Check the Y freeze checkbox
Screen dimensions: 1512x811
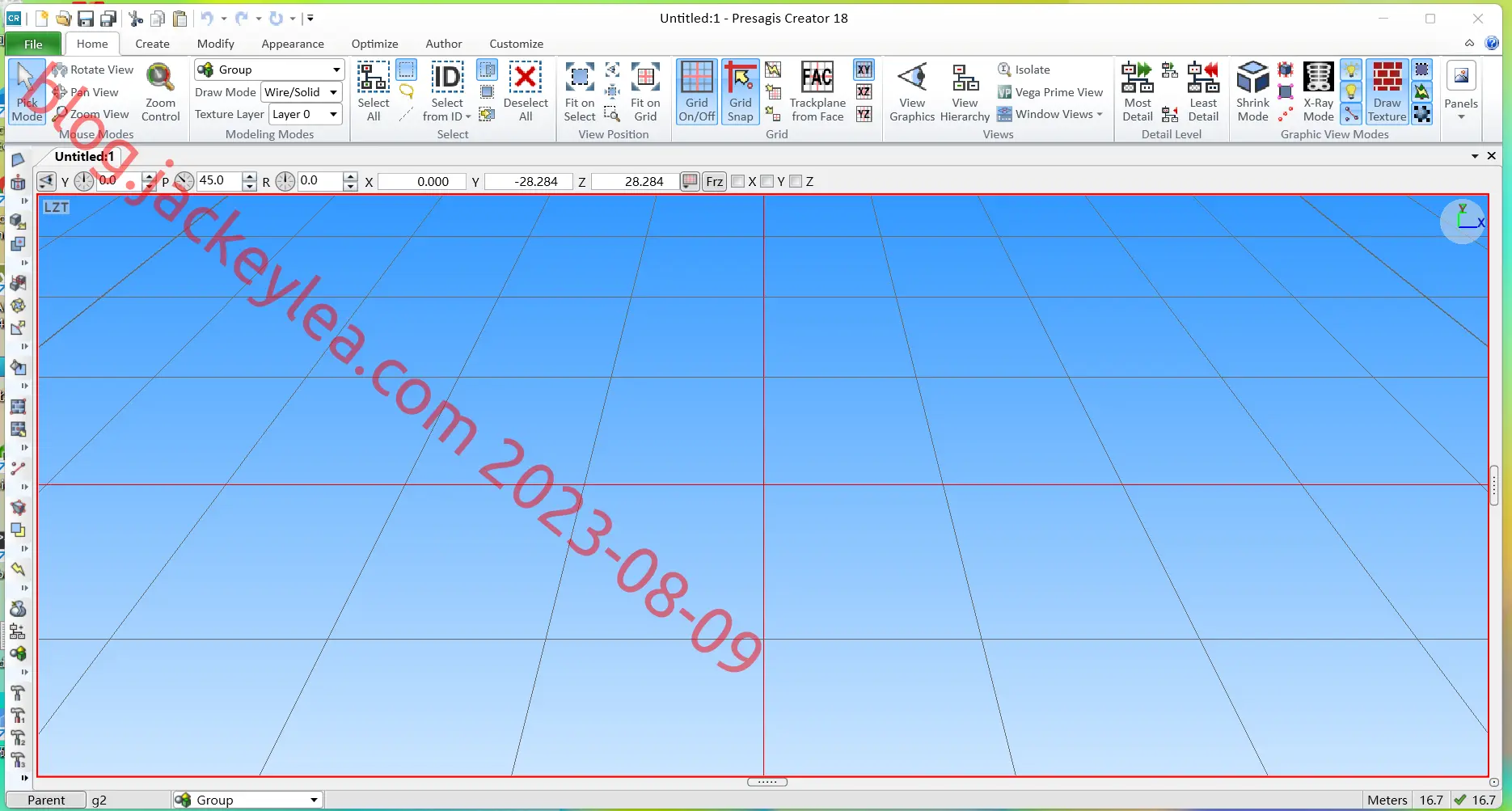[x=767, y=181]
